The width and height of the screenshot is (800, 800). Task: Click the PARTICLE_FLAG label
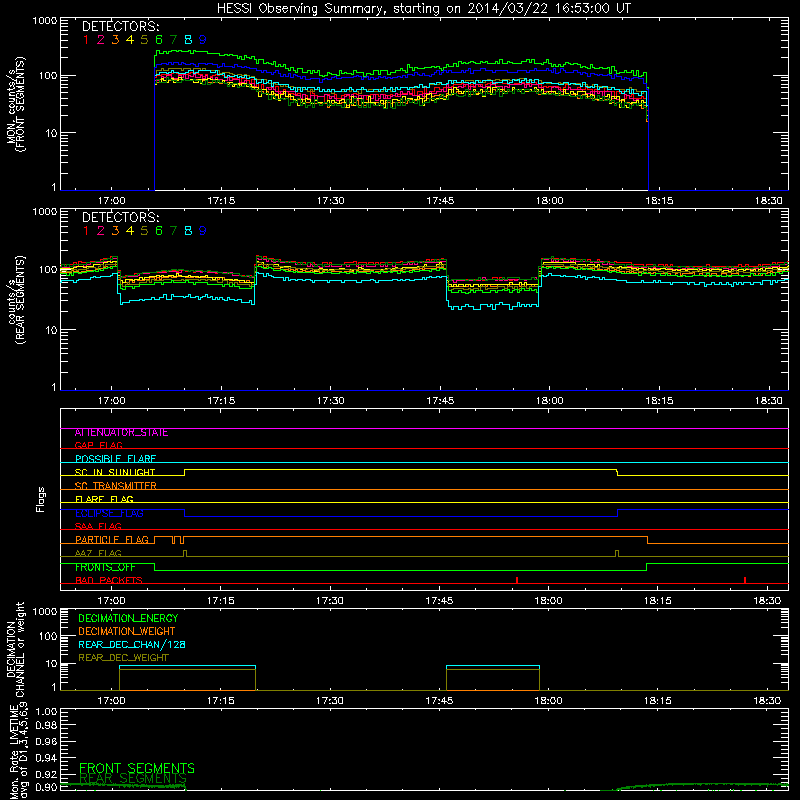112,540
